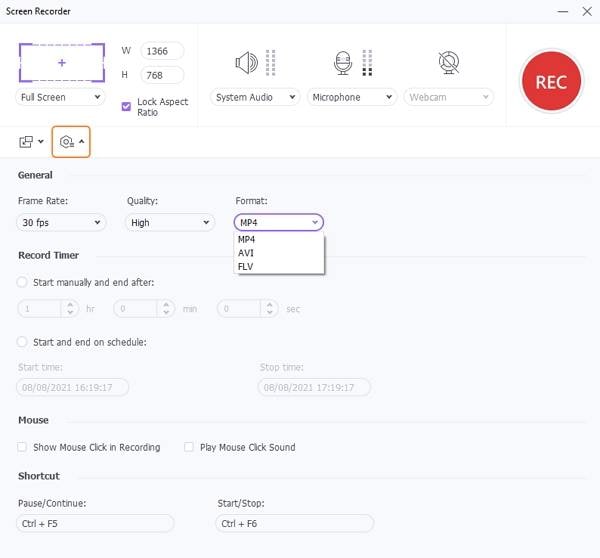Open the screen capture mode icon

[26, 142]
